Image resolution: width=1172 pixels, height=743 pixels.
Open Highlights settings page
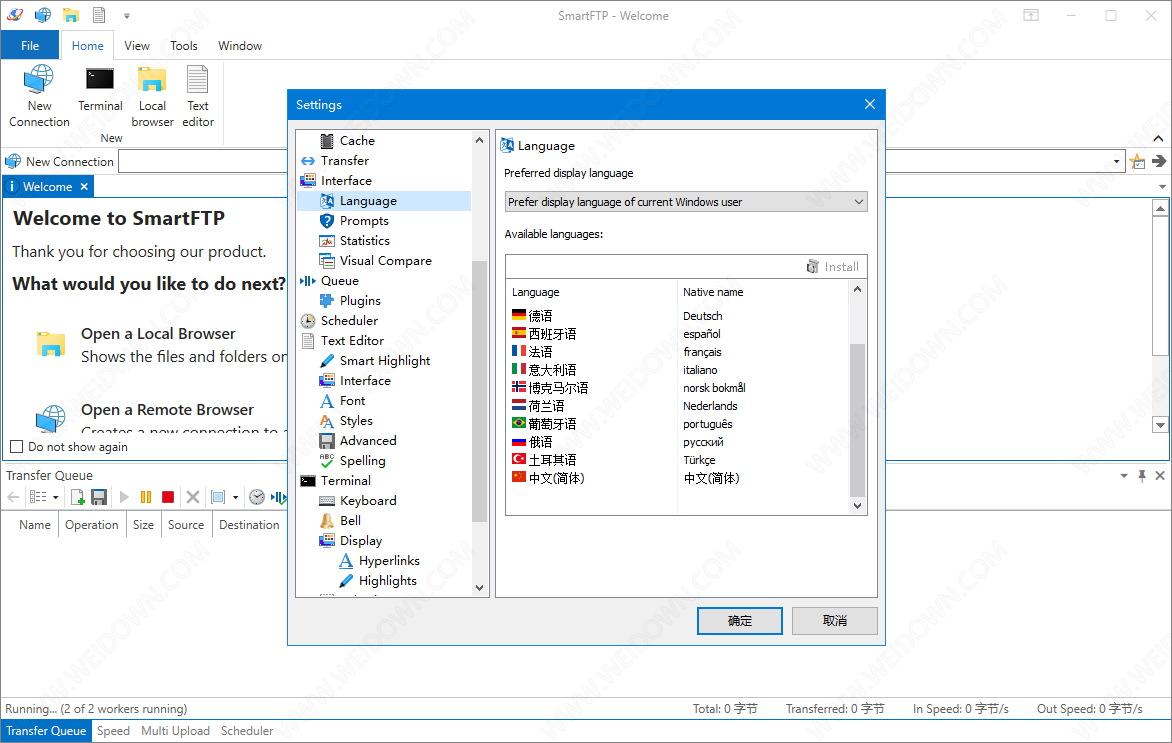point(387,581)
